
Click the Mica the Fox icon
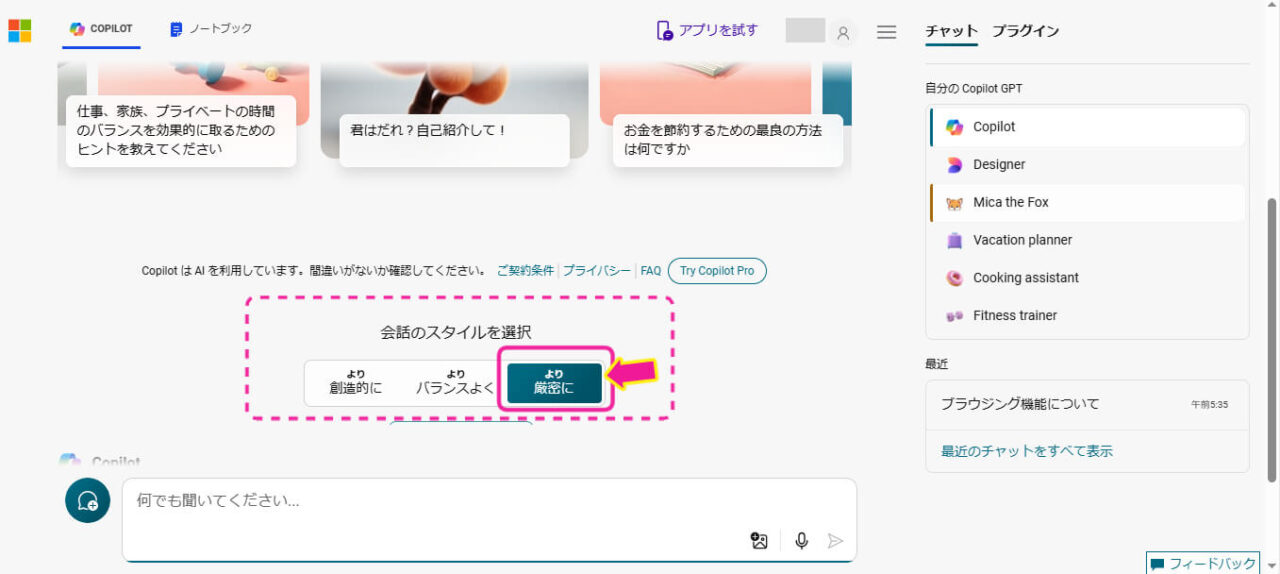954,202
